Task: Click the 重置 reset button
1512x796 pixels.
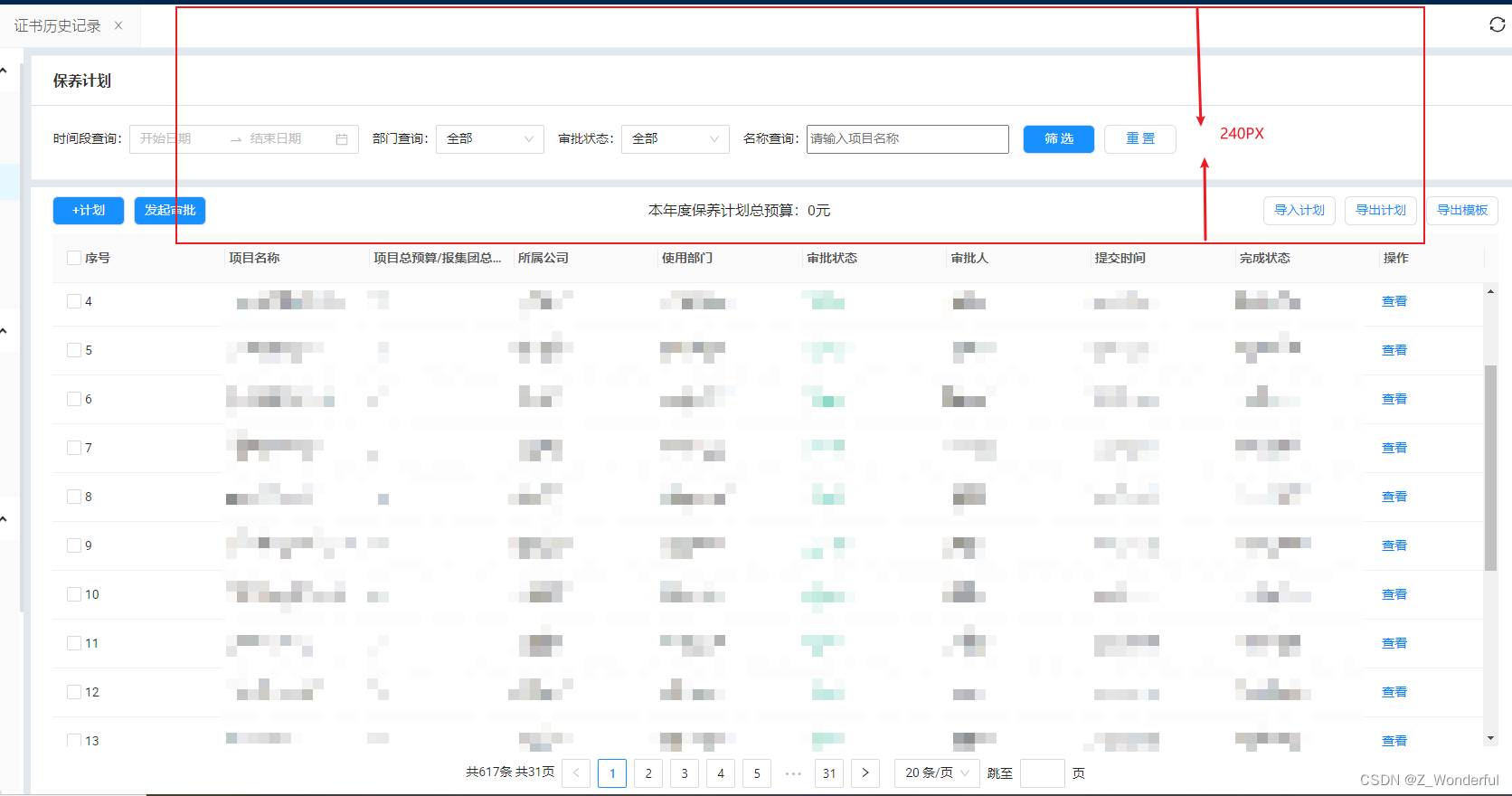Action: tap(1140, 138)
